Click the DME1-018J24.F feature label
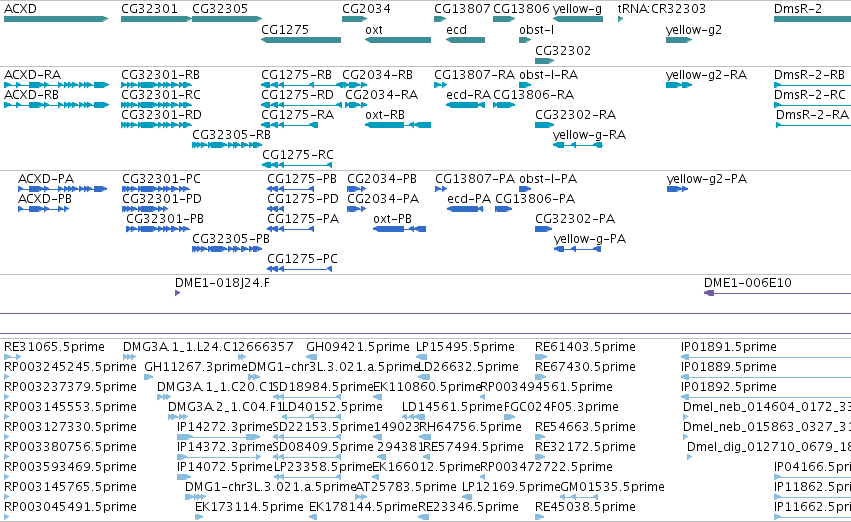Image resolution: width=851 pixels, height=522 pixels. [x=222, y=283]
